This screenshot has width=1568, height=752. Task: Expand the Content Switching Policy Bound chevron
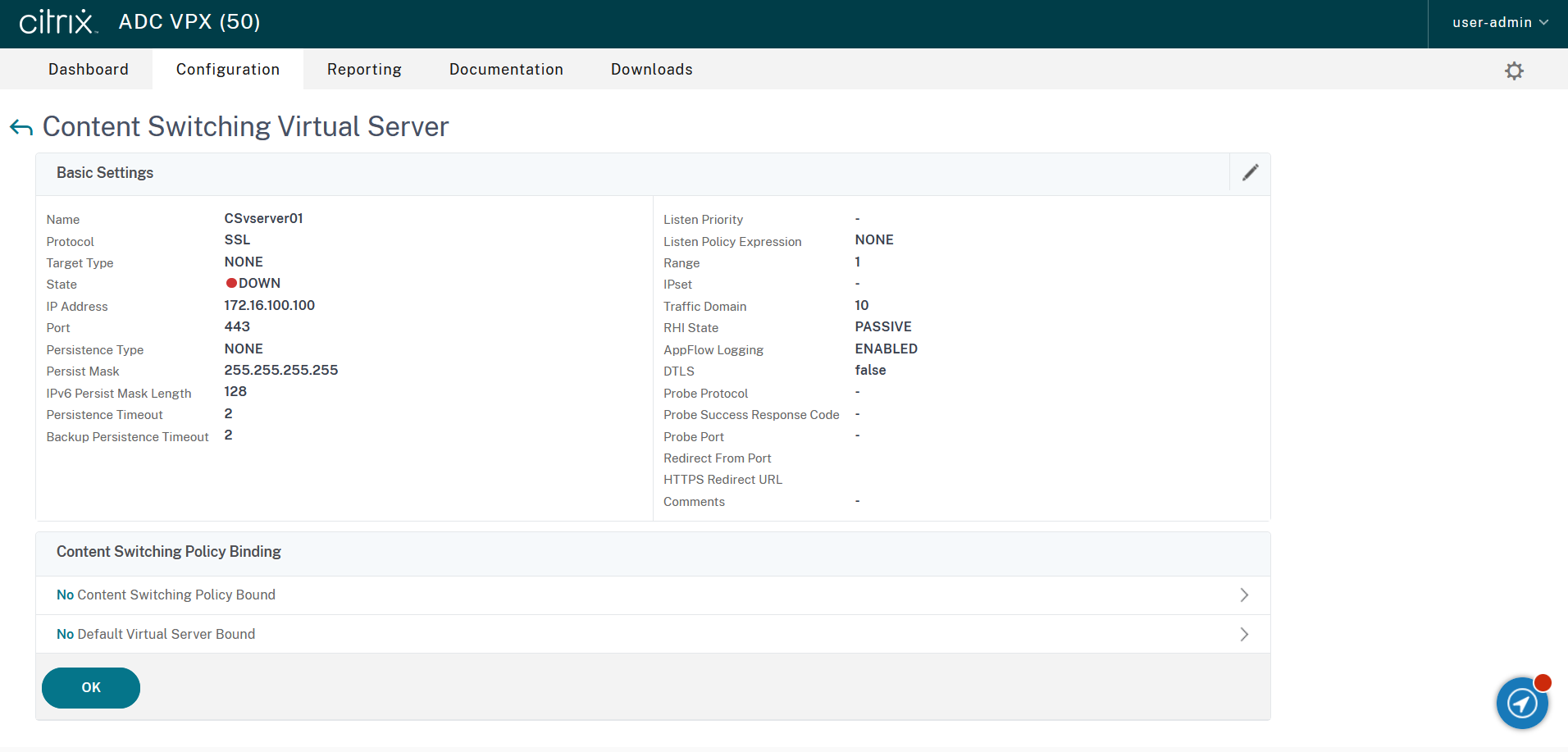coord(1244,595)
